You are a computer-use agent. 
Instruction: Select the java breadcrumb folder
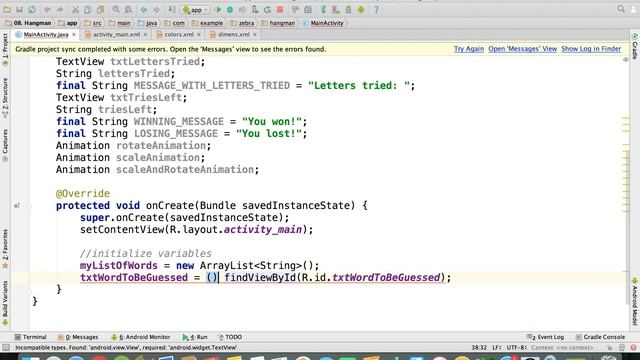coord(147,23)
